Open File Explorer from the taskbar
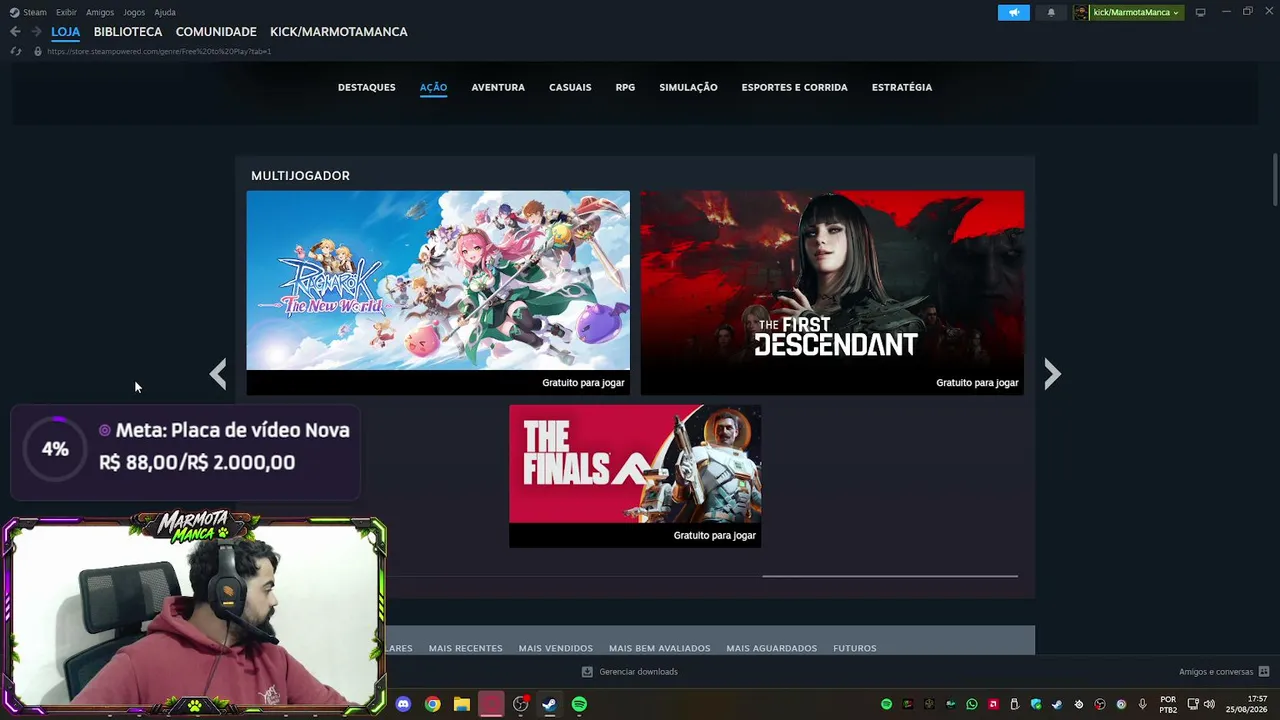The height and width of the screenshot is (720, 1280). (x=461, y=704)
